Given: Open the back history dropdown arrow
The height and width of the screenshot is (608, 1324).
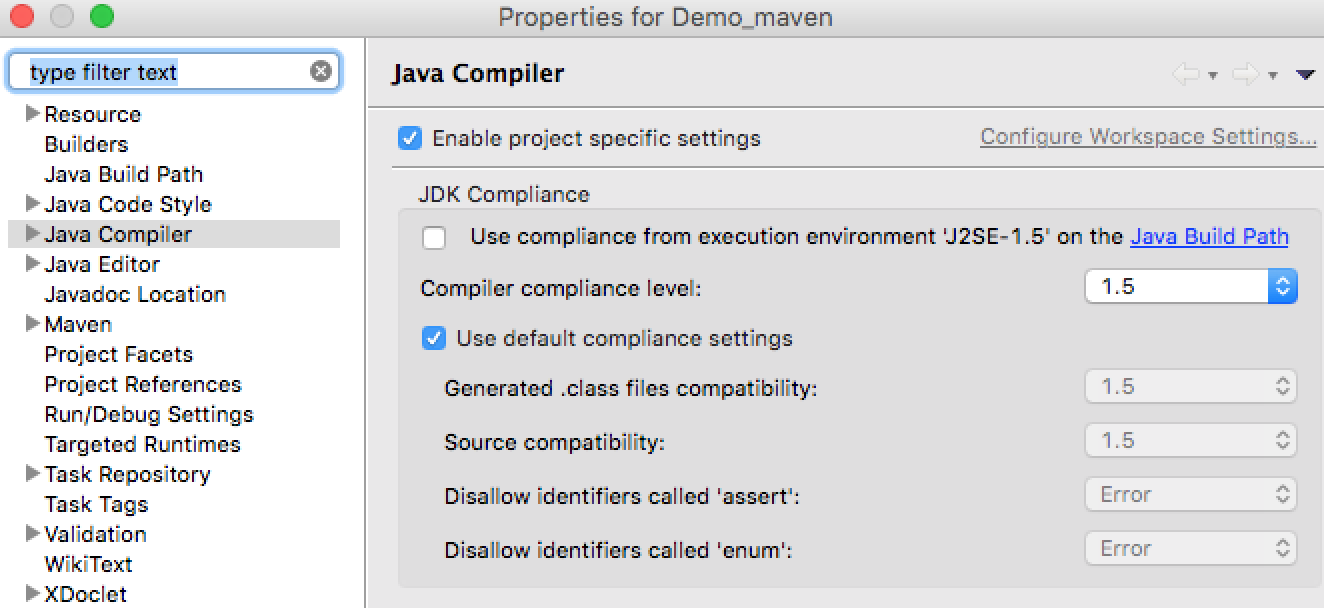Looking at the screenshot, I should point(1213,75).
